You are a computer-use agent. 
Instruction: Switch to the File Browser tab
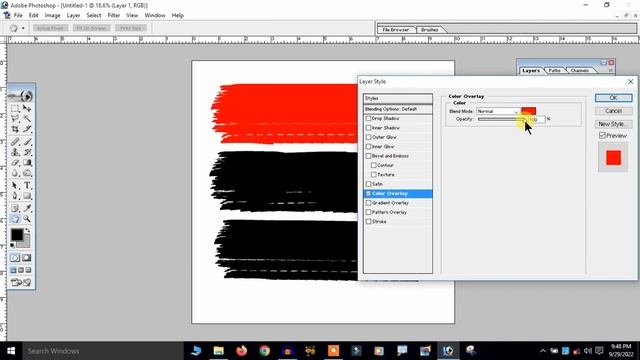coord(396,30)
